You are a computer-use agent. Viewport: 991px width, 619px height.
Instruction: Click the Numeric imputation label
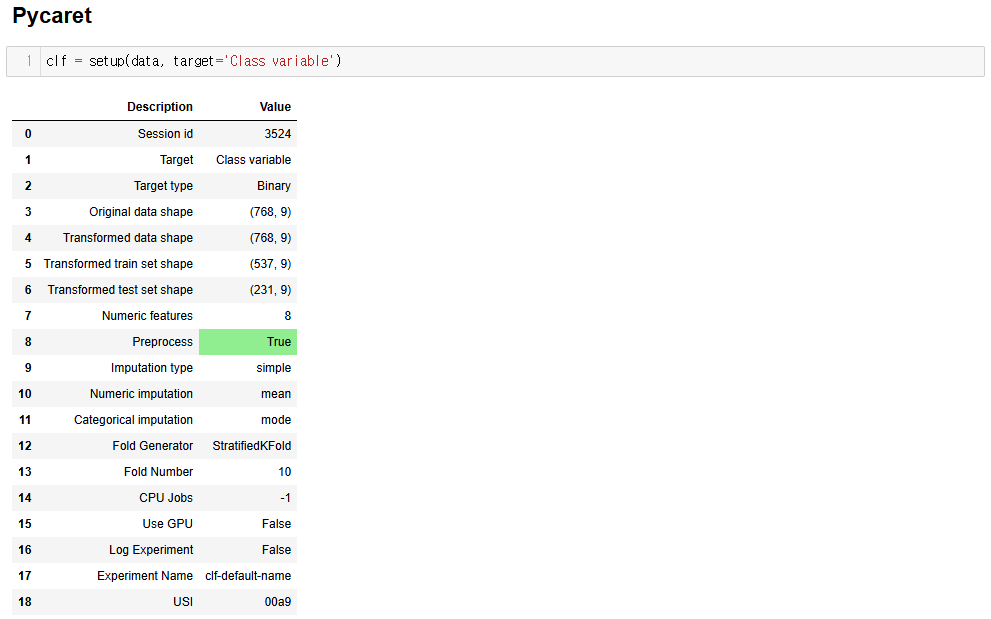(x=141, y=393)
